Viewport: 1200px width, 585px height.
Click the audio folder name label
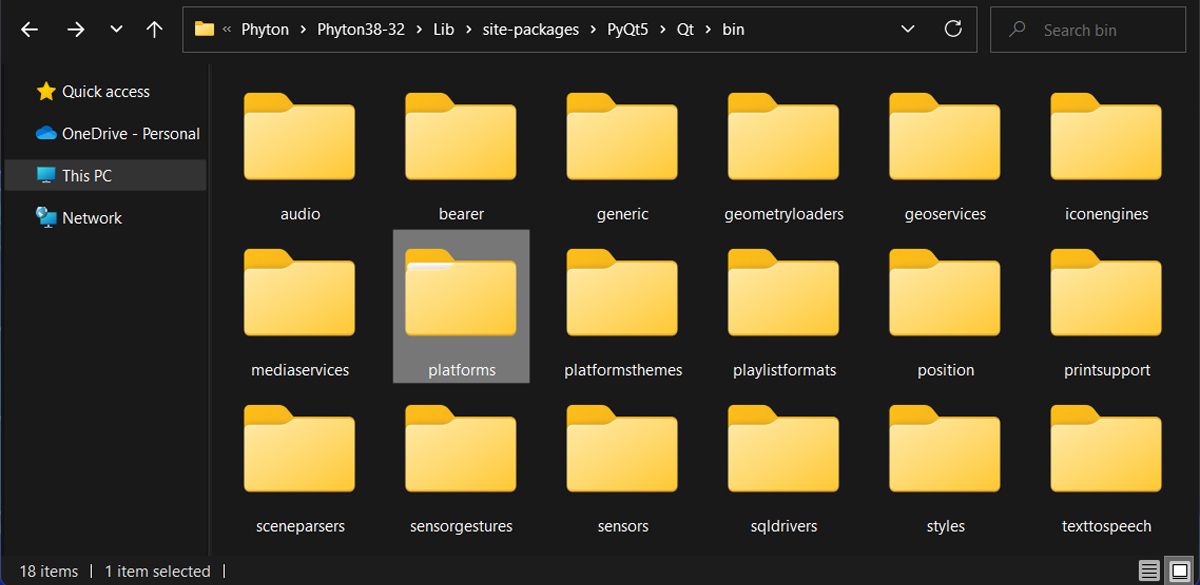pyautogui.click(x=300, y=214)
